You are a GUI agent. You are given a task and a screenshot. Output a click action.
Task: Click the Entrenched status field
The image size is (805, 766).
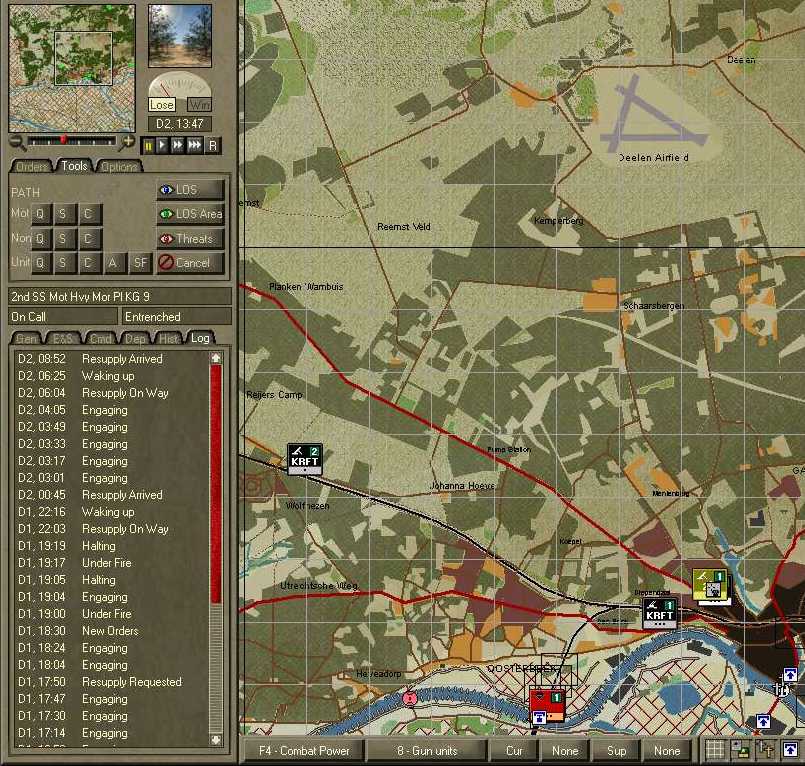tap(176, 317)
